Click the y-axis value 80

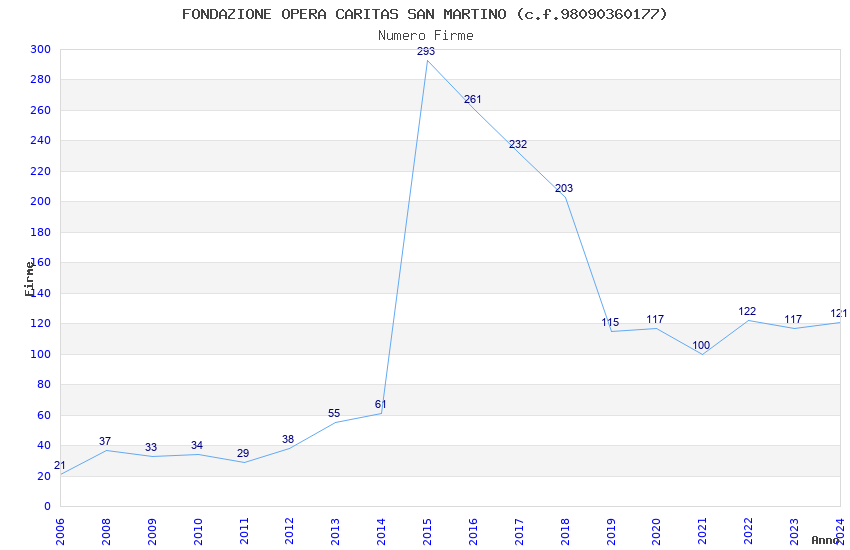tap(44, 385)
